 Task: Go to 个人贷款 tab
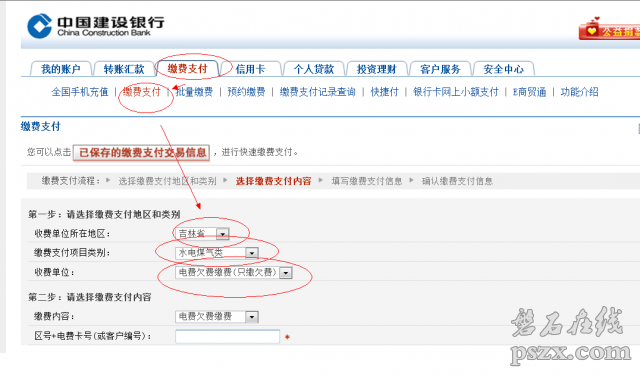313,69
